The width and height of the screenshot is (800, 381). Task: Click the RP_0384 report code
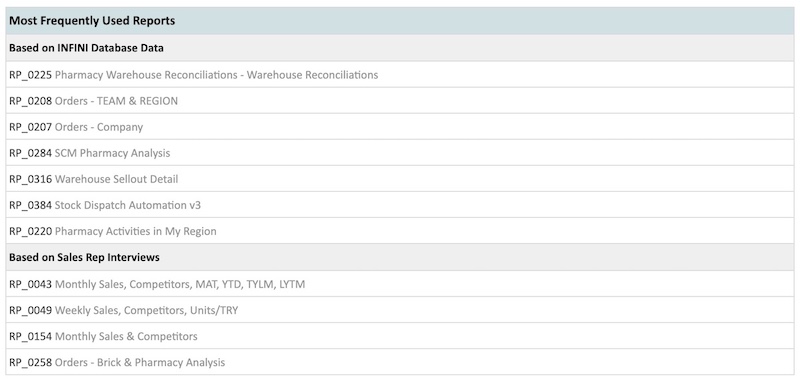31,205
